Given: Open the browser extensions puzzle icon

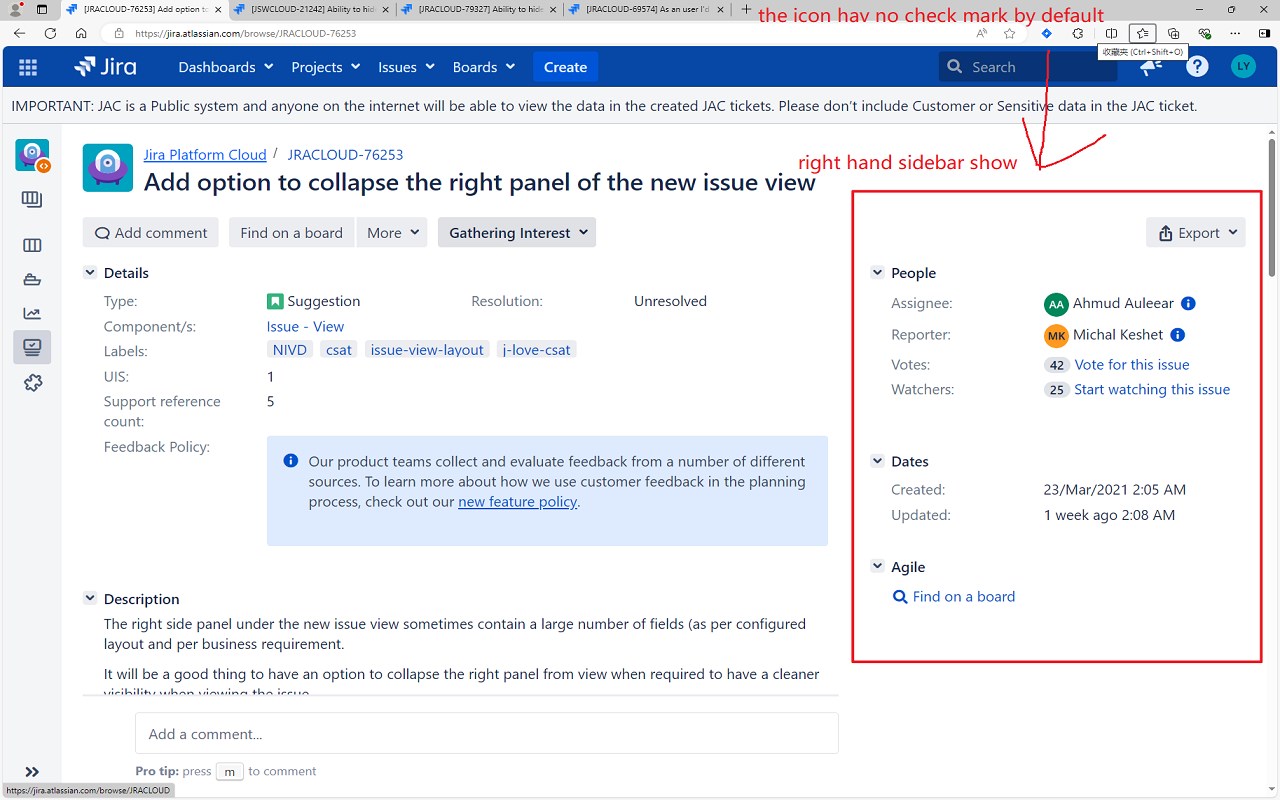Looking at the screenshot, I should [x=1078, y=33].
